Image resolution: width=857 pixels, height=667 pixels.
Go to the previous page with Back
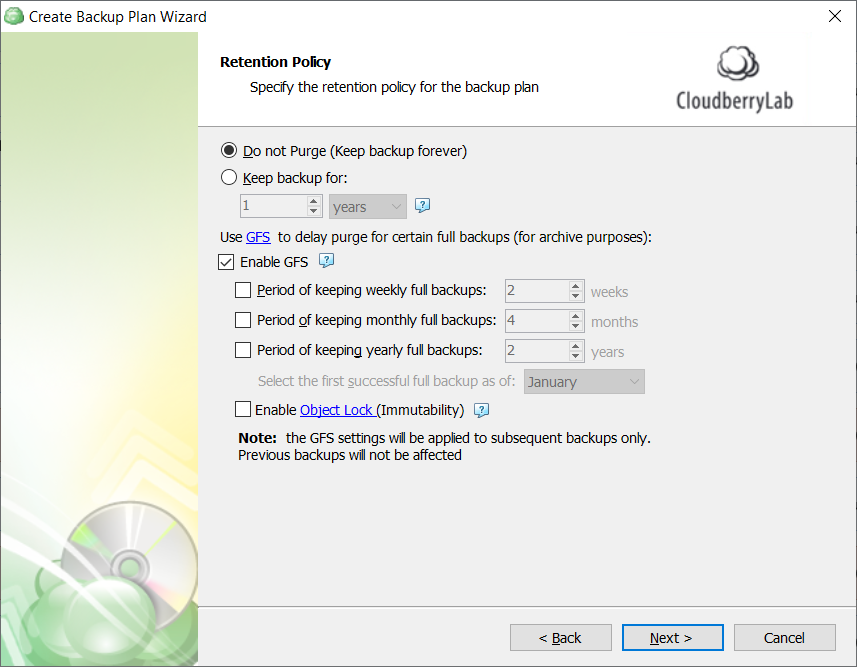pyautogui.click(x=561, y=637)
